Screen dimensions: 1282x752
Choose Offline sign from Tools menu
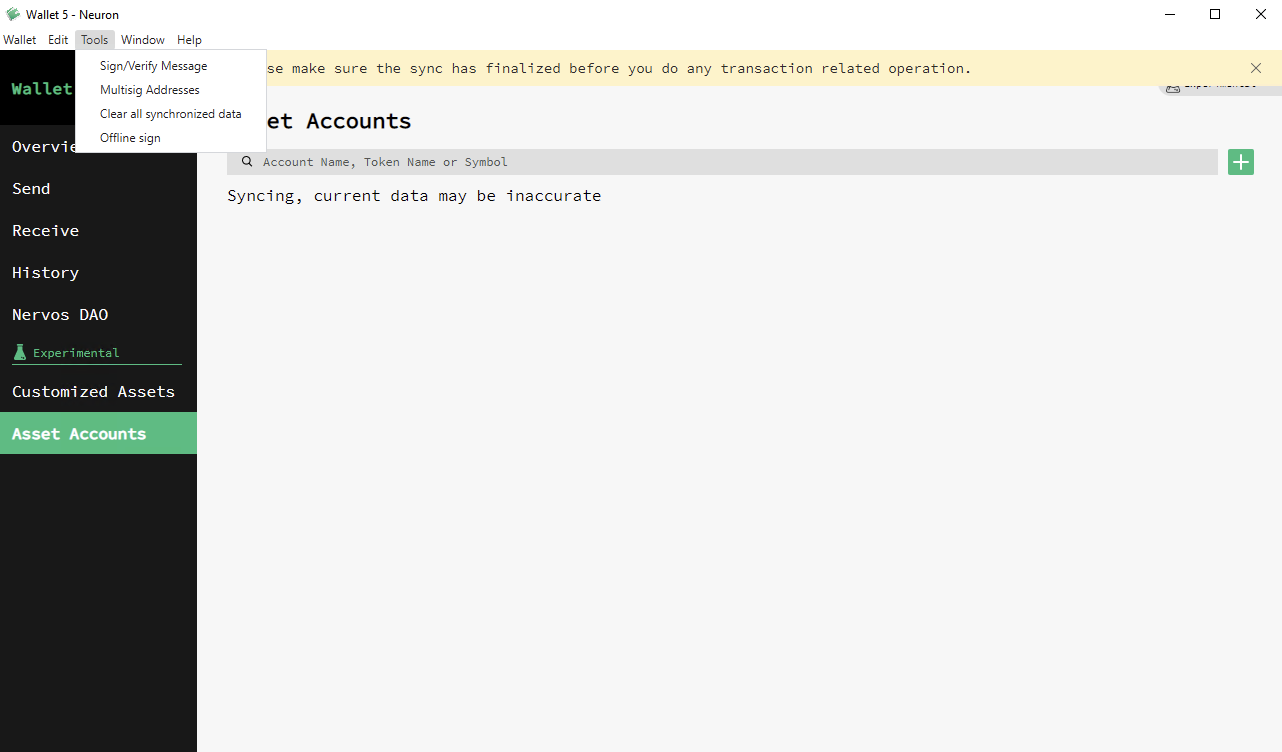pyautogui.click(x=128, y=137)
